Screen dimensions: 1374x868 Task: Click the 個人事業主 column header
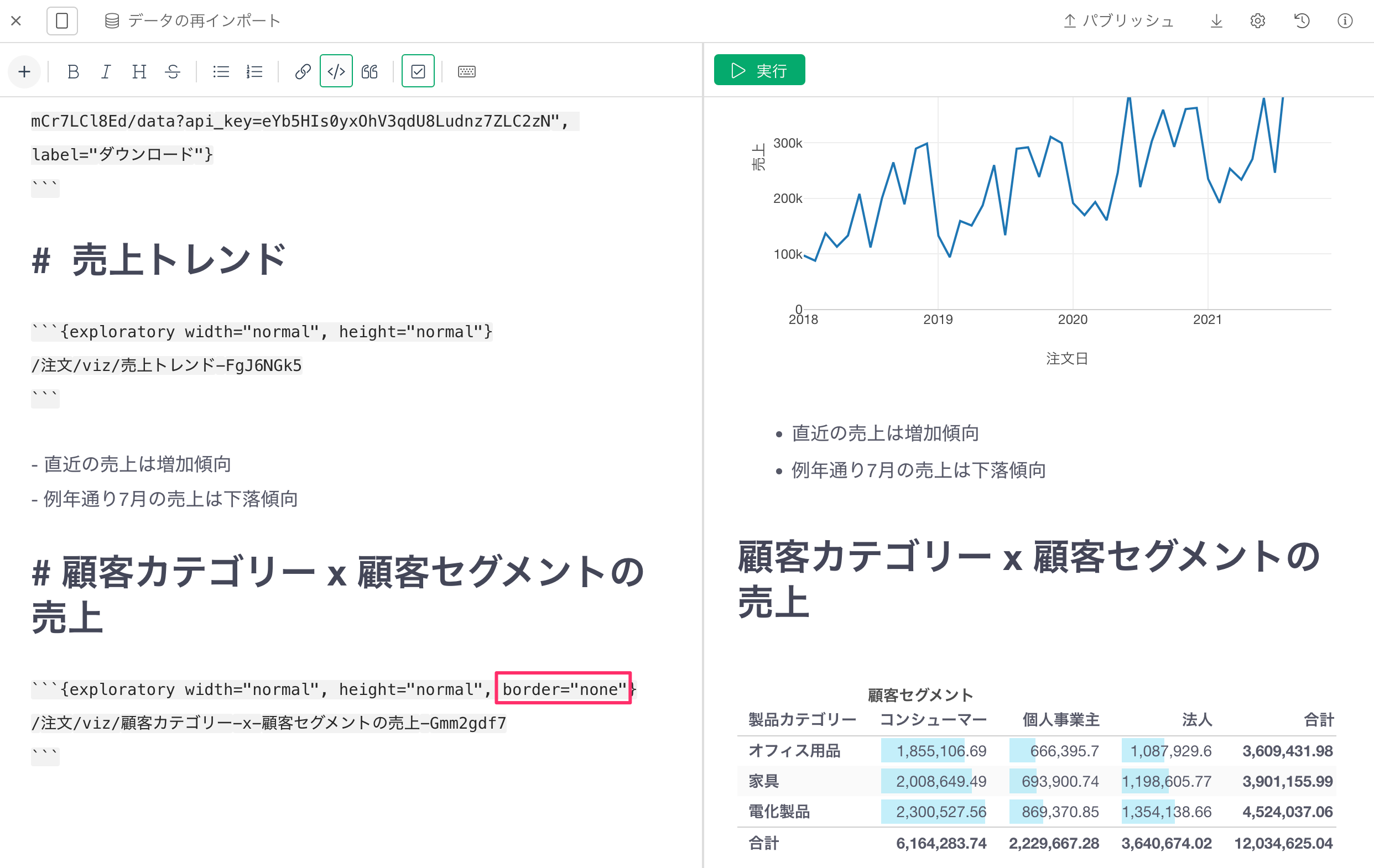[x=1061, y=720]
